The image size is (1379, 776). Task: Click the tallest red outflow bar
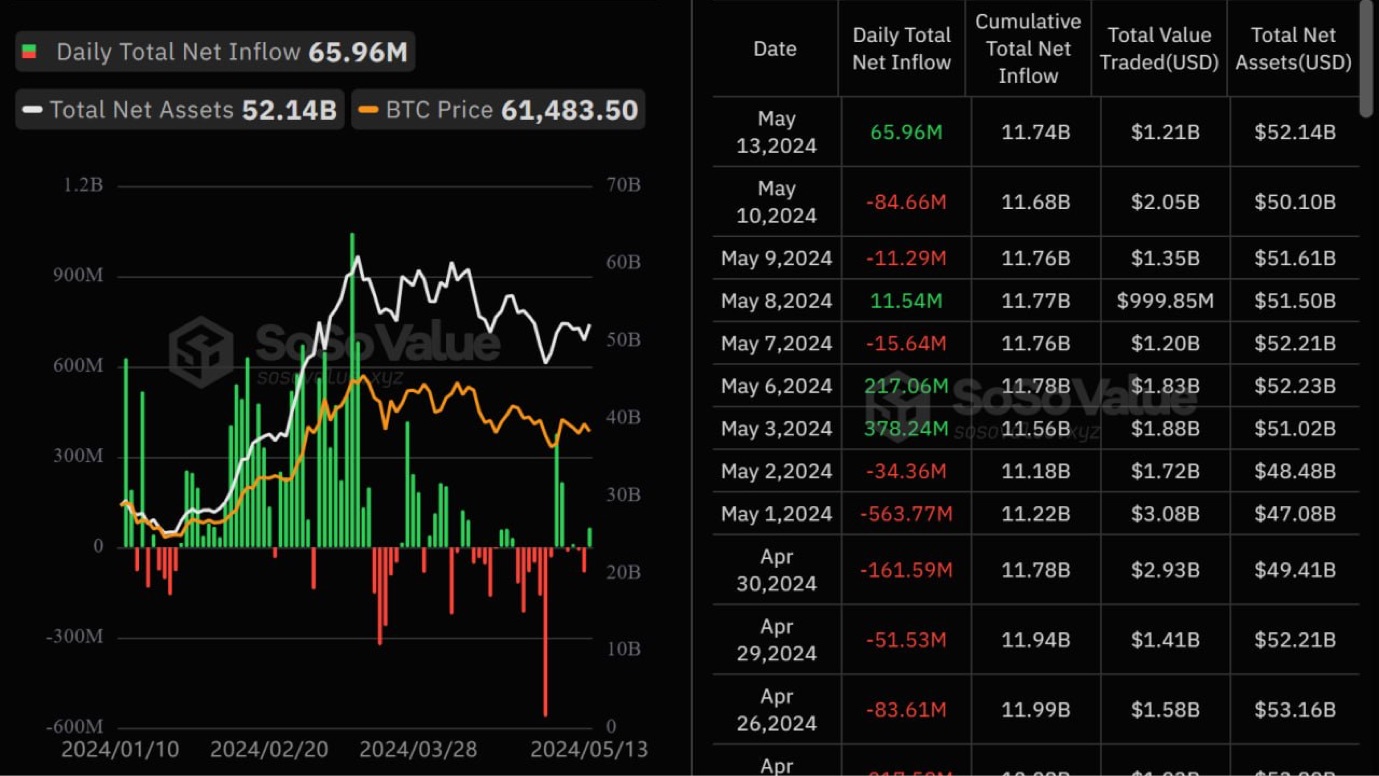click(x=545, y=630)
